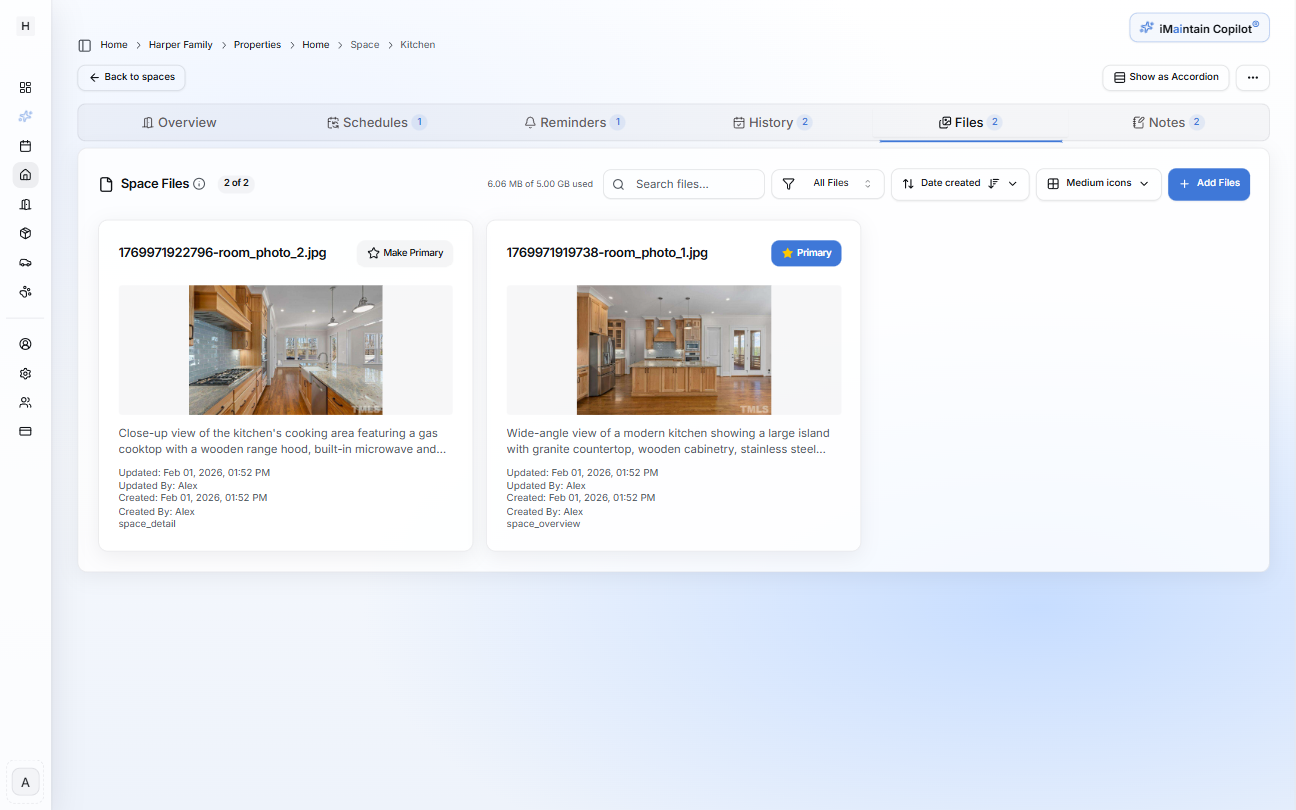
Task: Open the settings gear in the sidebar
Action: (25, 373)
